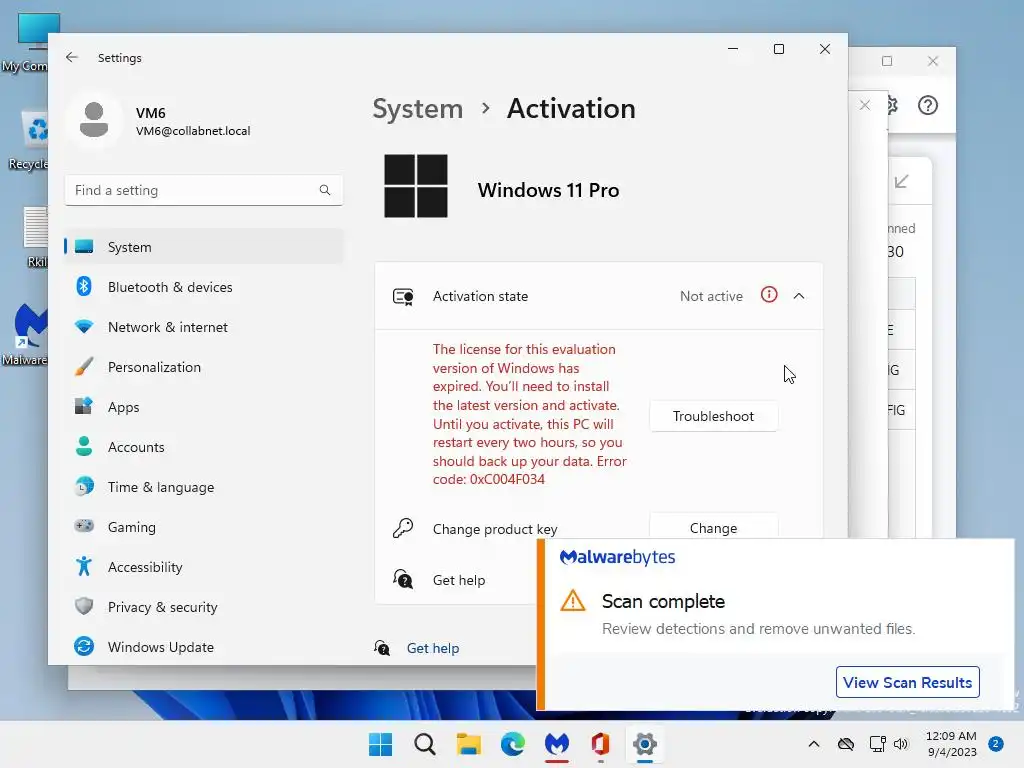Select System in the Settings sidebar
This screenshot has height=768, width=1024.
[204, 247]
